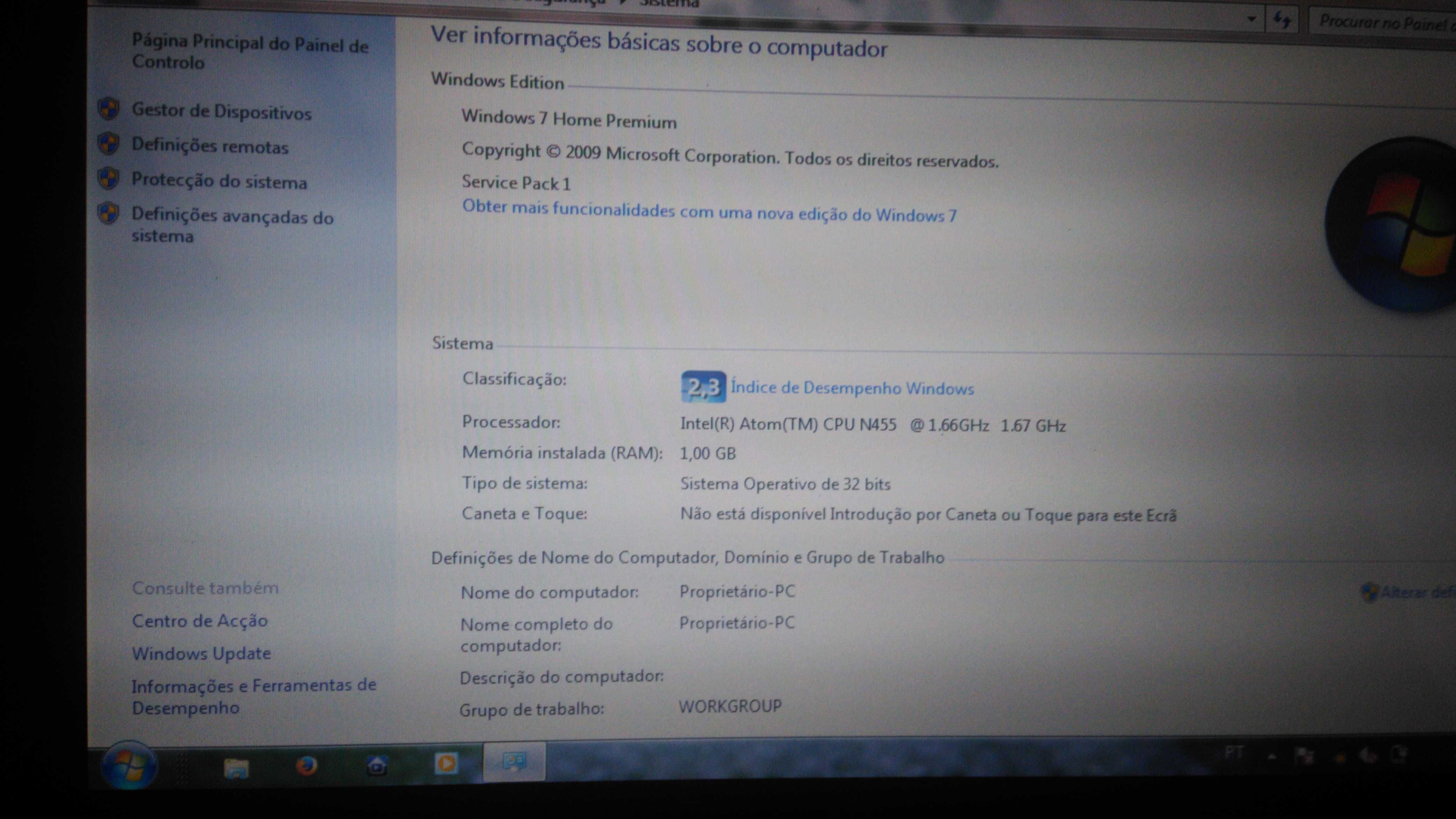The image size is (1456, 819).
Task: Show hidden system tray icons arrow
Action: [1272, 756]
